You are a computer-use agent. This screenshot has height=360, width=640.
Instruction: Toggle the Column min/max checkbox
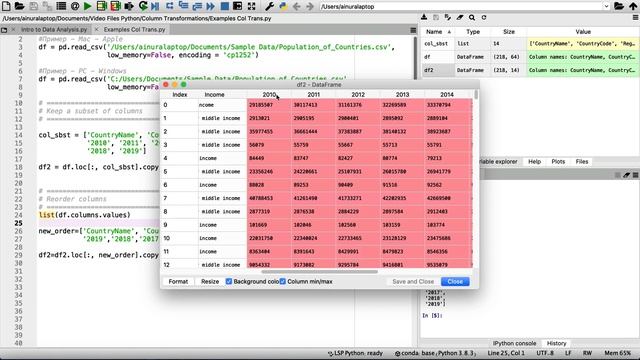[x=283, y=282]
